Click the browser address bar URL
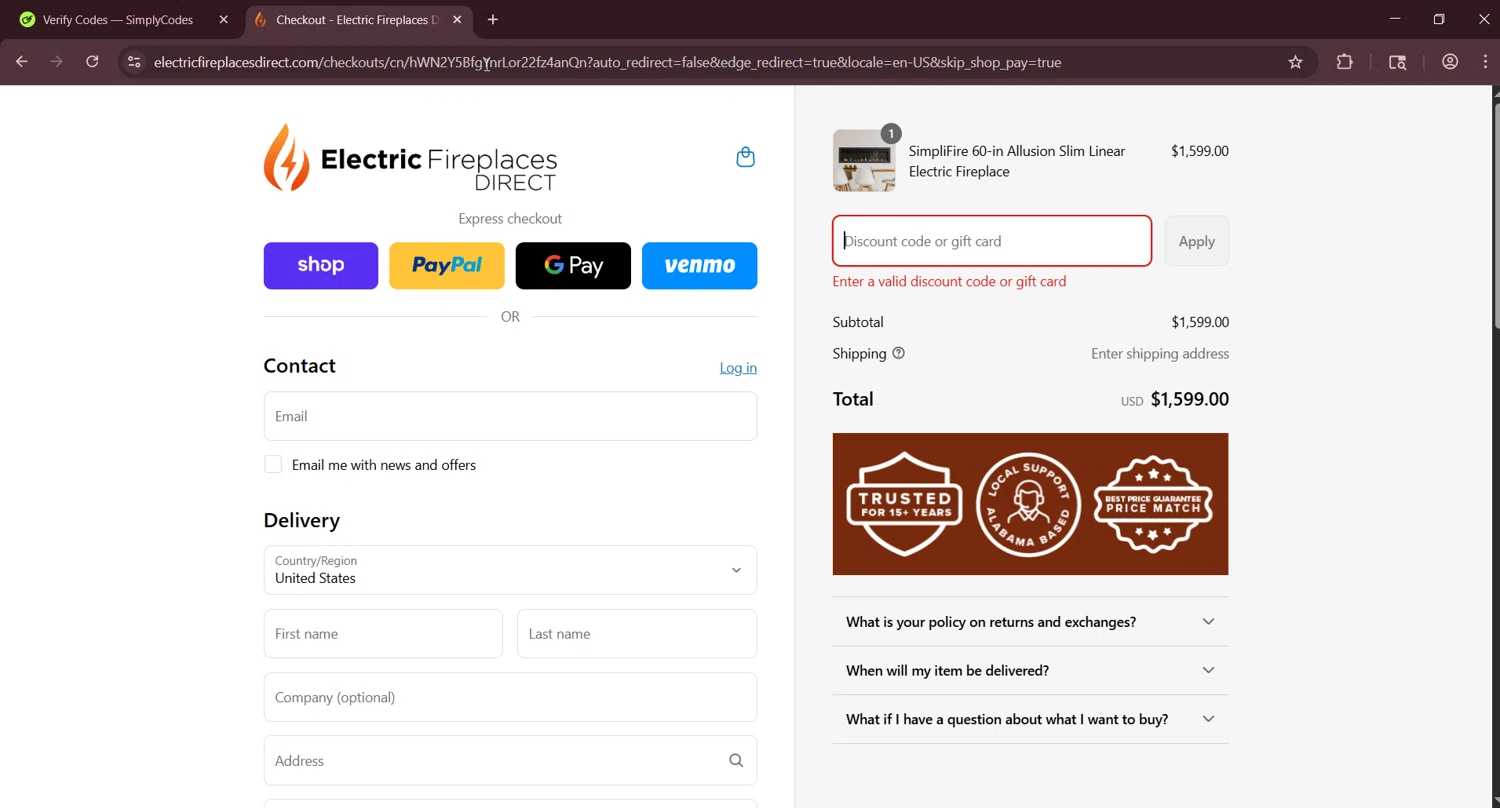This screenshot has height=808, width=1500. 607,62
